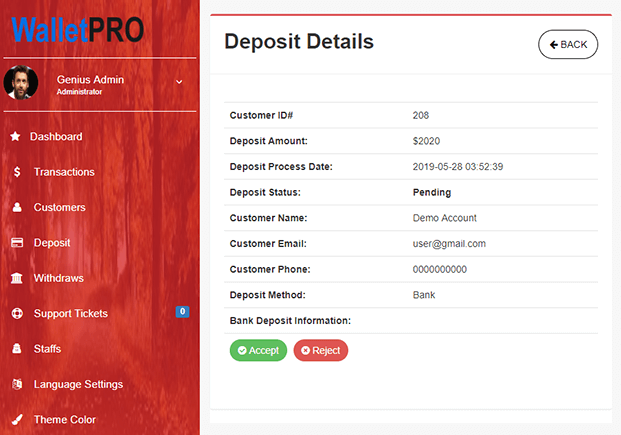Click the deposit method Bank
This screenshot has height=435, width=621.
(x=424, y=295)
